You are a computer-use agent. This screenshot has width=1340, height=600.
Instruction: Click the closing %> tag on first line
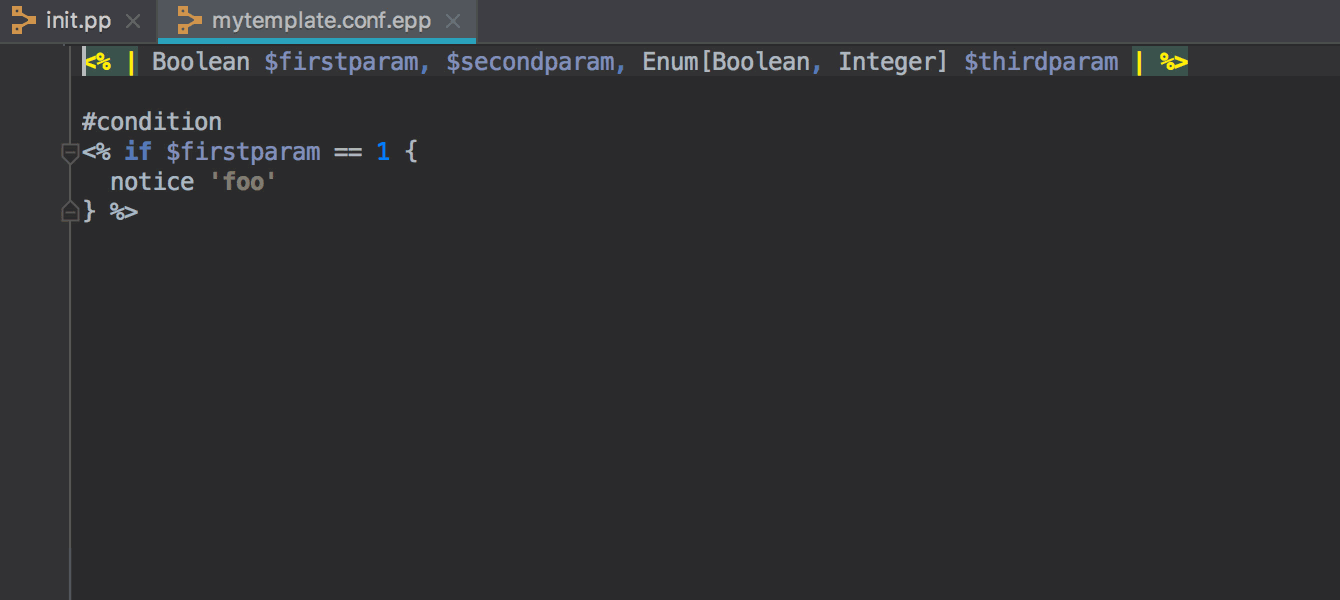(x=1173, y=62)
